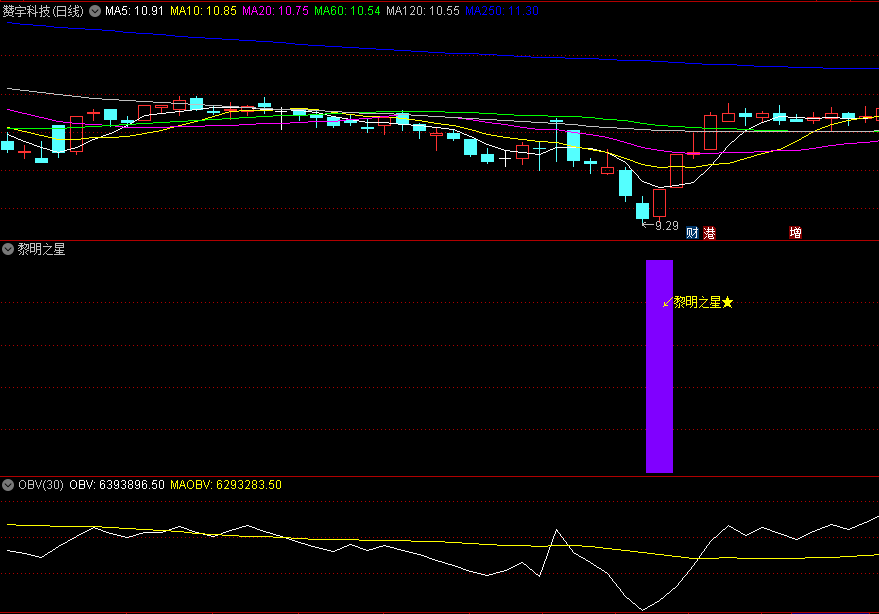This screenshot has width=879, height=614.
Task: Click the MA250: 11.30 value label
Action: pos(502,11)
